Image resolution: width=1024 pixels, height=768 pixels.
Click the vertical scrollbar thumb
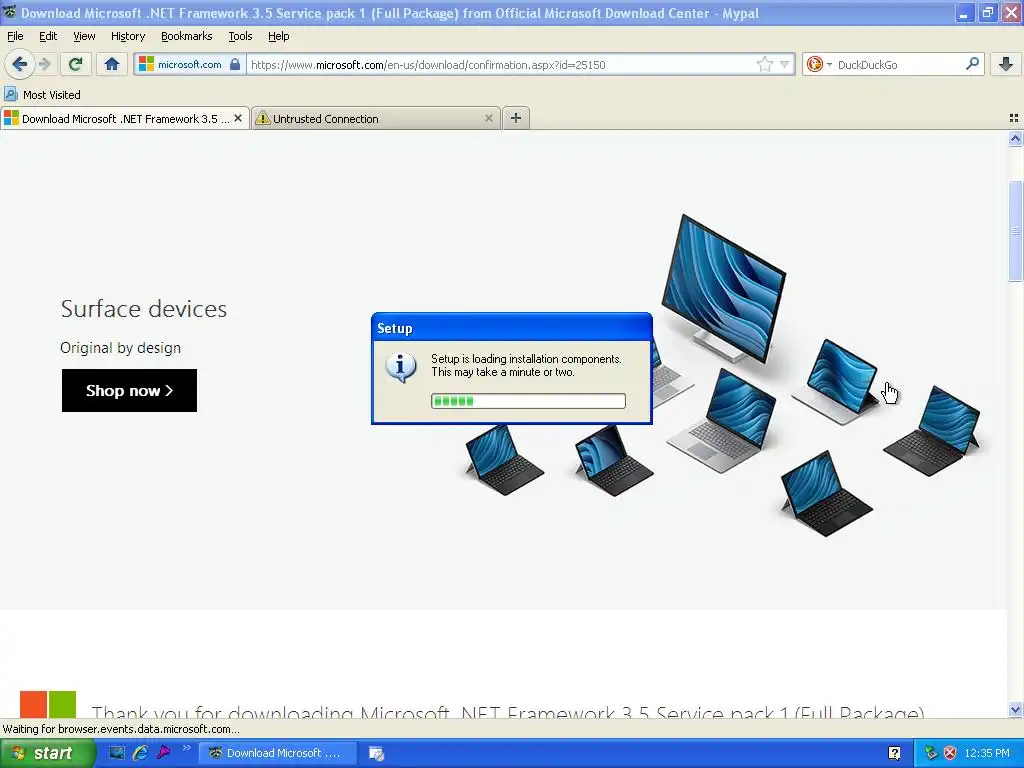1015,230
